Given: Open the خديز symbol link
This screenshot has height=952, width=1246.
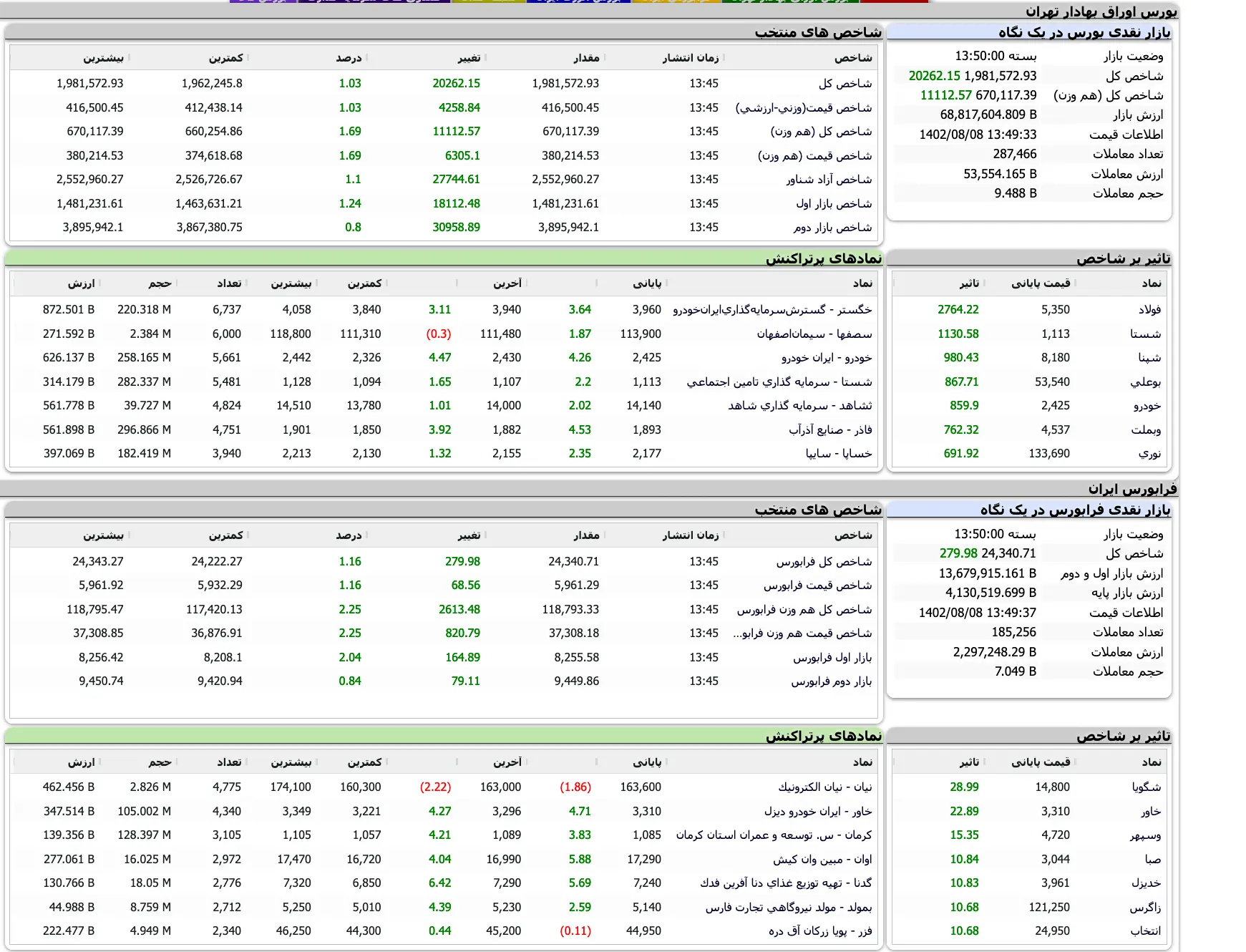Looking at the screenshot, I should pos(1147,883).
